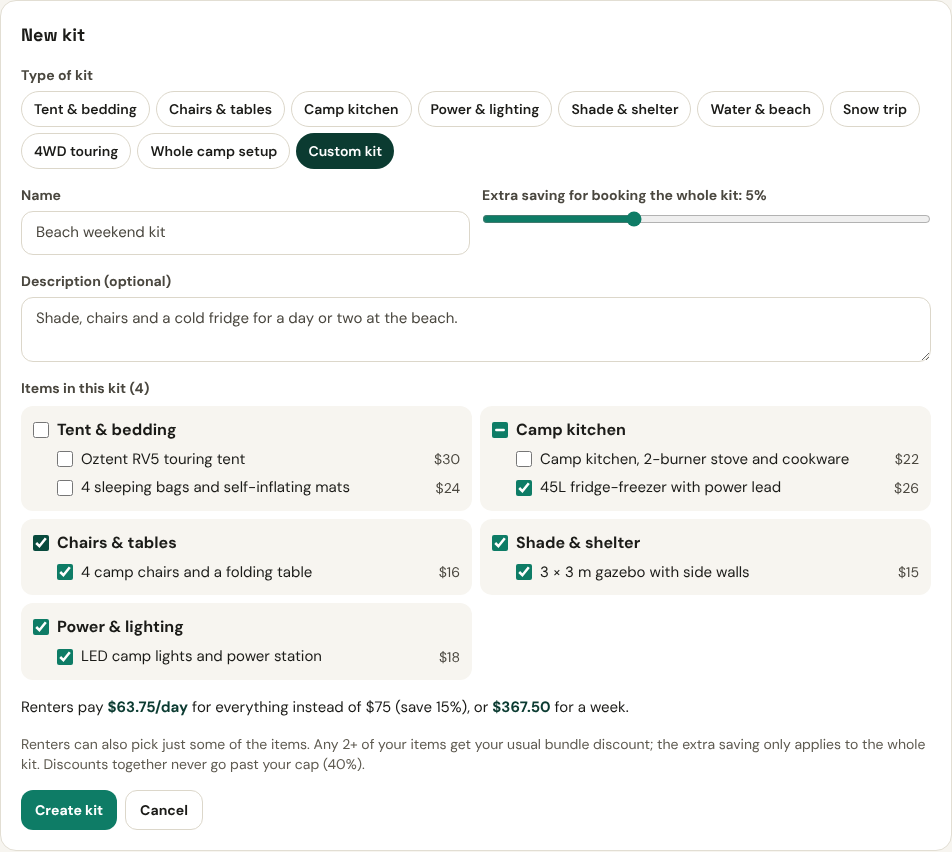Screen dimensions: 952x852
Task: Select the Chairs & tables kit type
Action: click(220, 109)
